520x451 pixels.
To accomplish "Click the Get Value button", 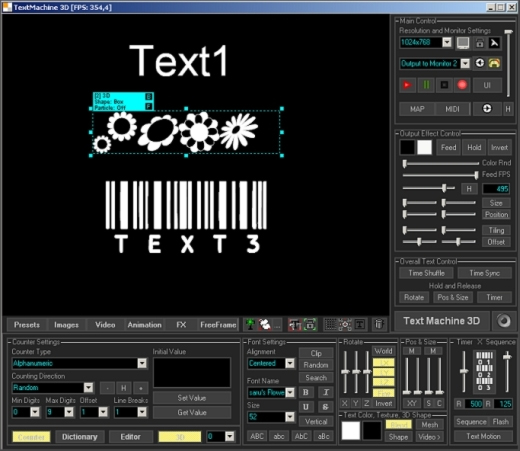I will 192,413.
